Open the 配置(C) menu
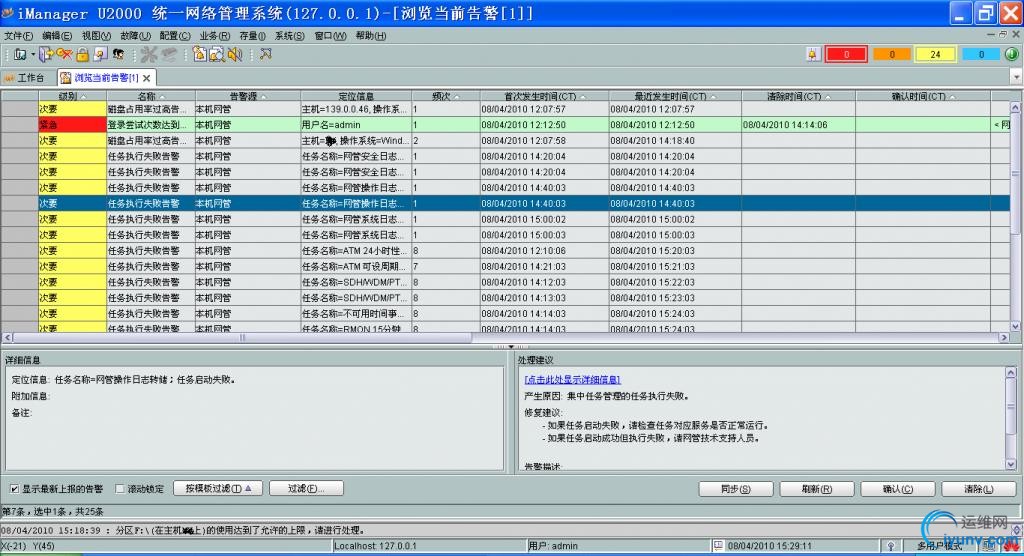Screen dimensions: 1024x556 click(x=175, y=36)
